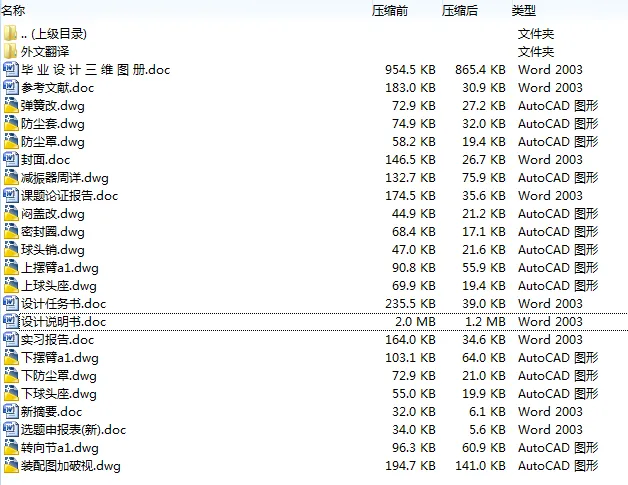
Task: Sort by the 类型 column header
Action: pyautogui.click(x=523, y=10)
